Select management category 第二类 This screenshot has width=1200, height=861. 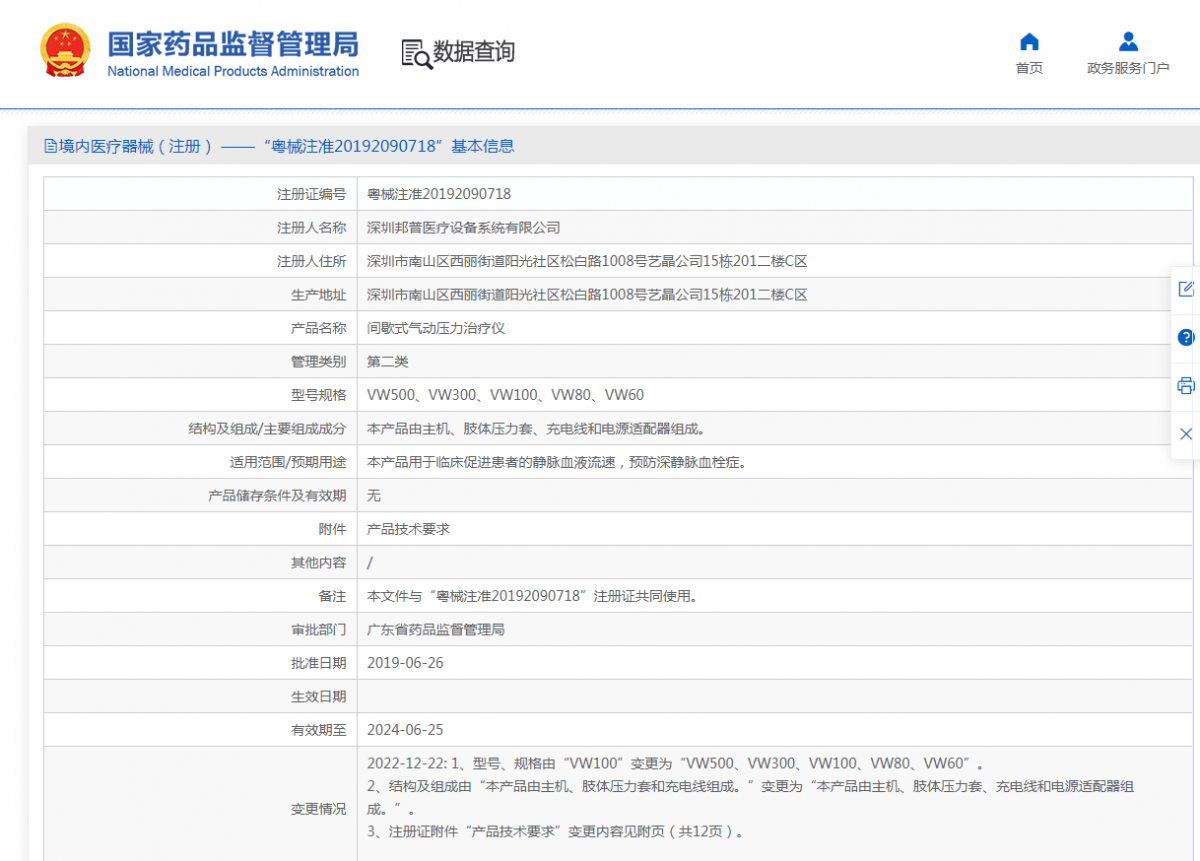388,361
